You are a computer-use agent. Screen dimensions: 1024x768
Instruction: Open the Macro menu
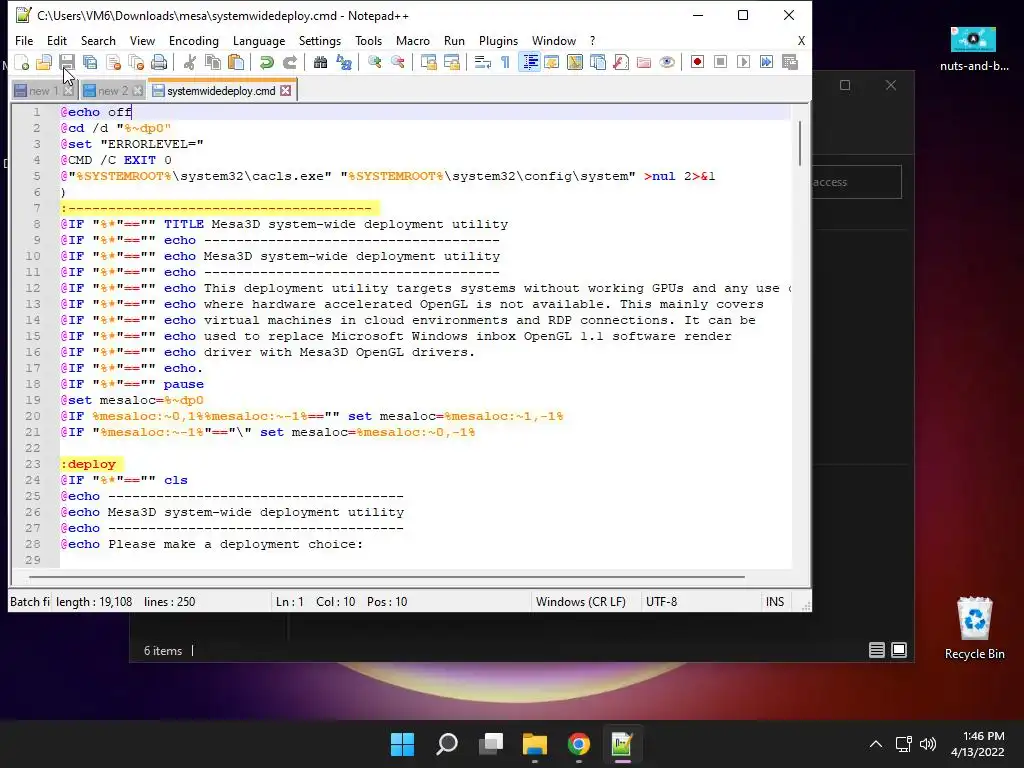pyautogui.click(x=413, y=40)
